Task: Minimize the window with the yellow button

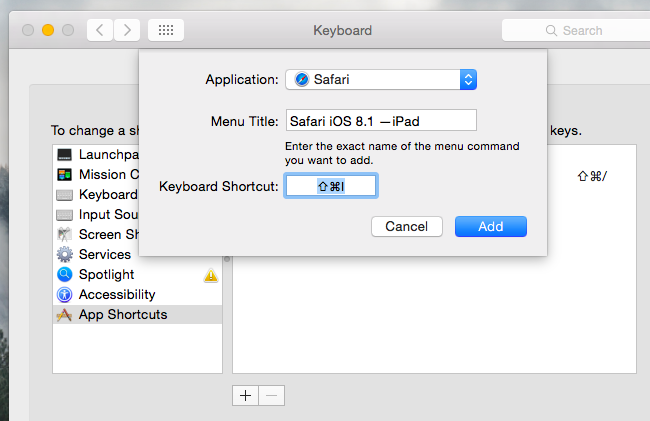Action: (48, 30)
